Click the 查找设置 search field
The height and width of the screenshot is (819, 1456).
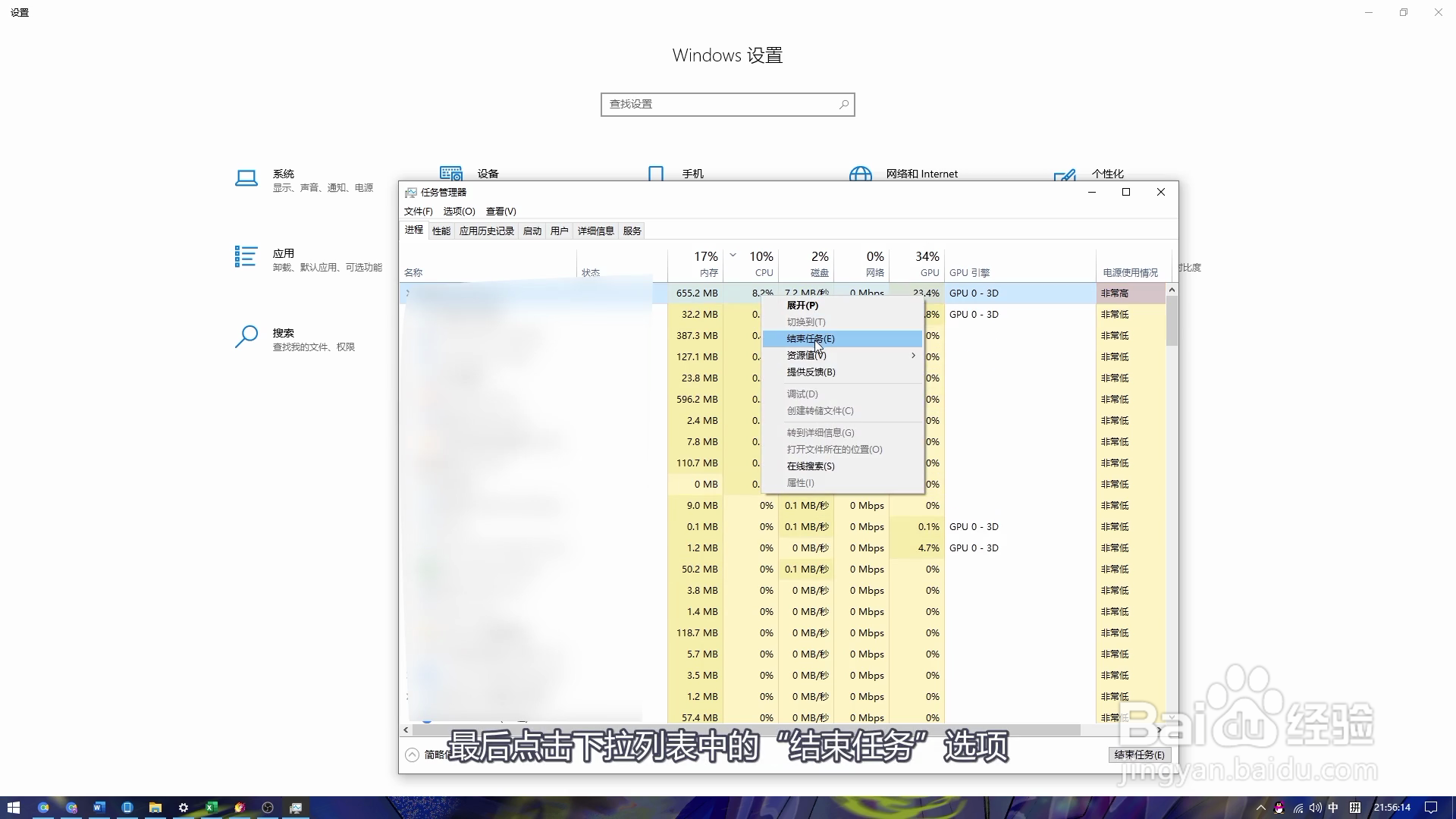(x=720, y=105)
